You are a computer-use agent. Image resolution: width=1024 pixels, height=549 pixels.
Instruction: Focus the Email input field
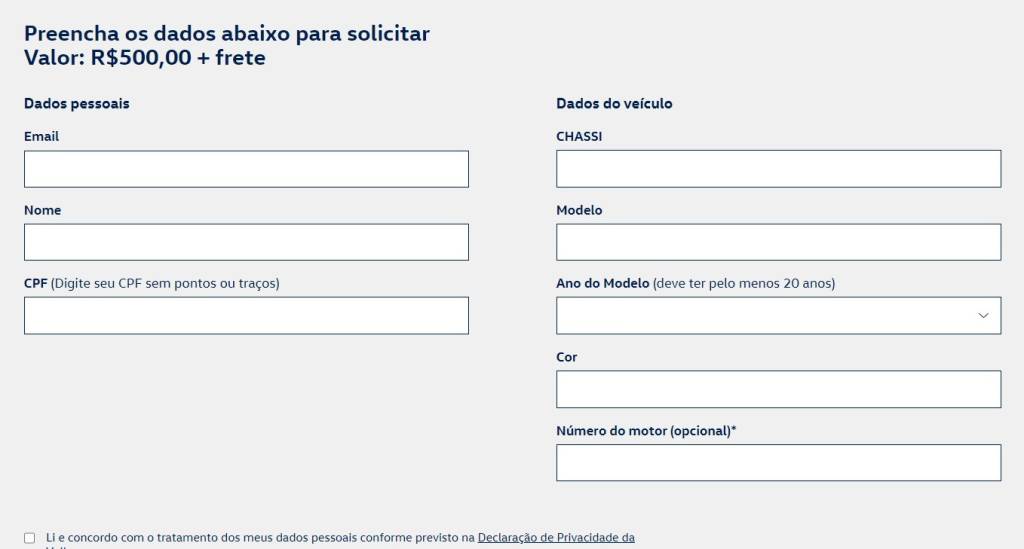pyautogui.click(x=246, y=169)
